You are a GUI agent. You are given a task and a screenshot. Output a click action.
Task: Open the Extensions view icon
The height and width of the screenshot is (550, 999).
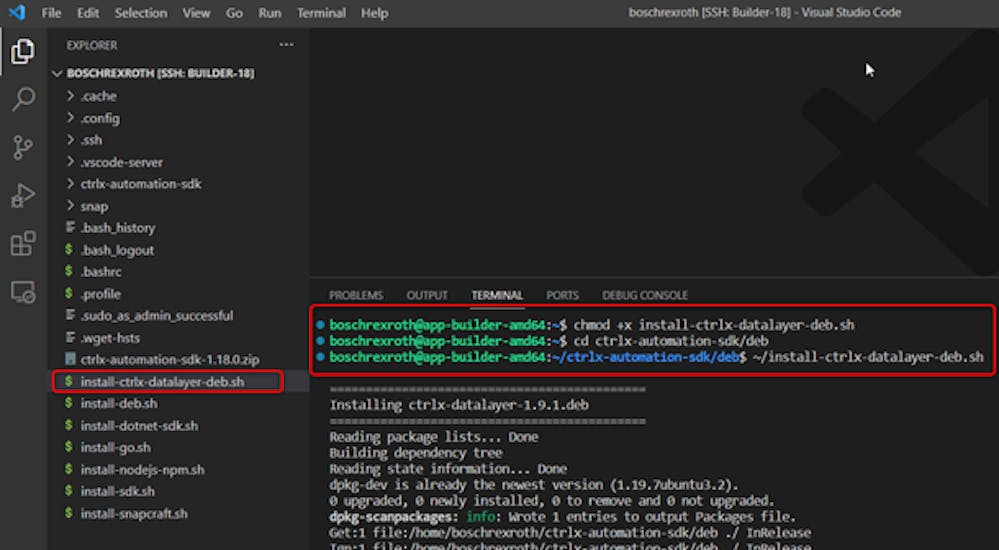(22, 244)
